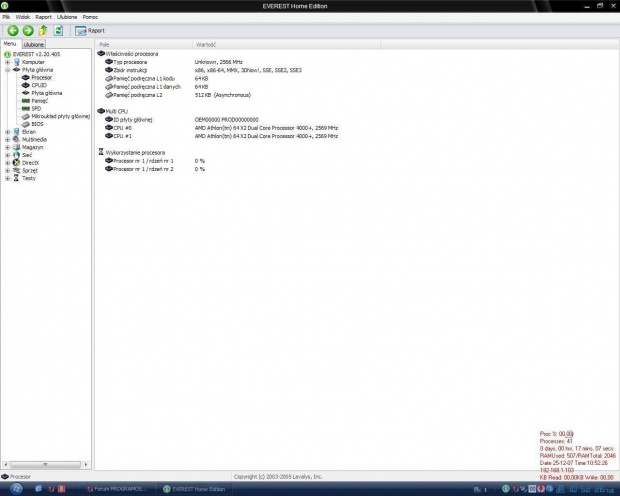Select EVEREST v2.20.405 root node
The width and height of the screenshot is (620, 496).
point(36,54)
